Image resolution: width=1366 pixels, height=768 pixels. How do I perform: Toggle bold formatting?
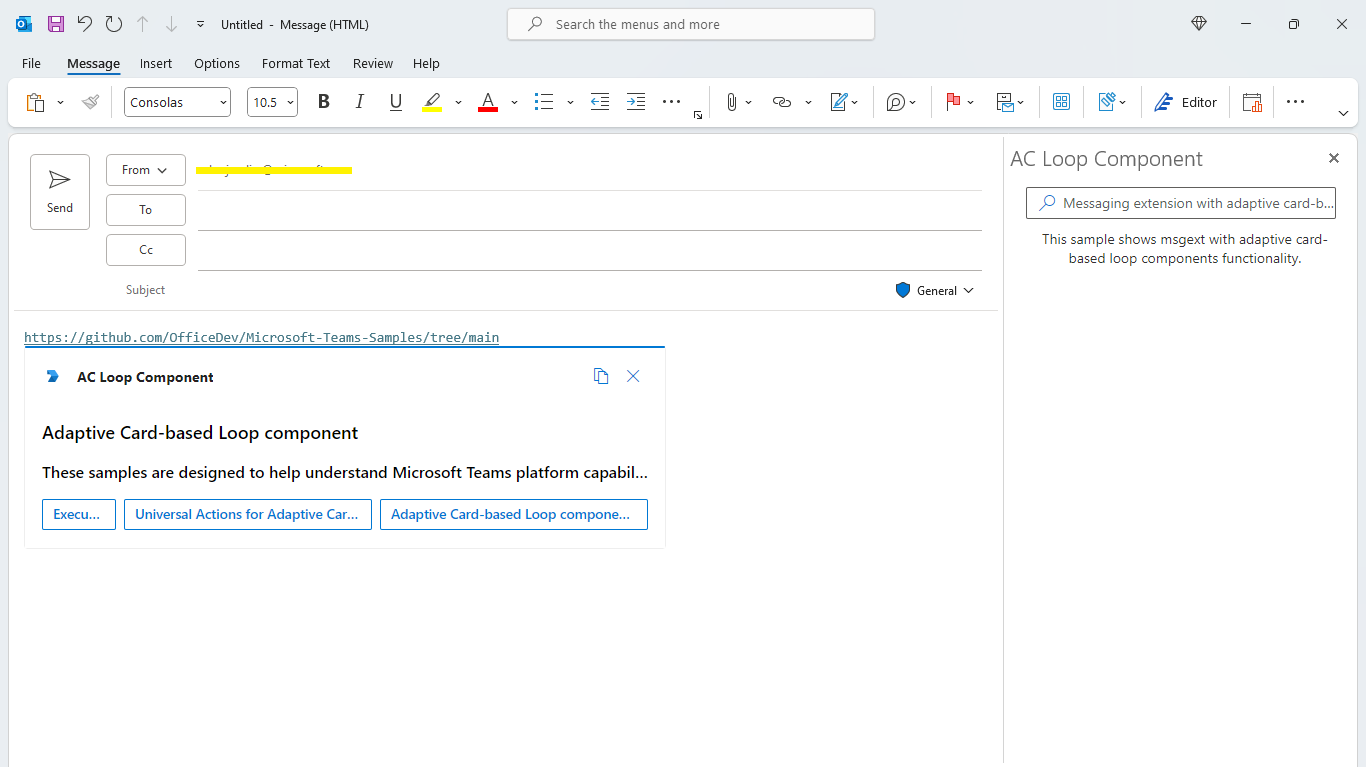[323, 102]
